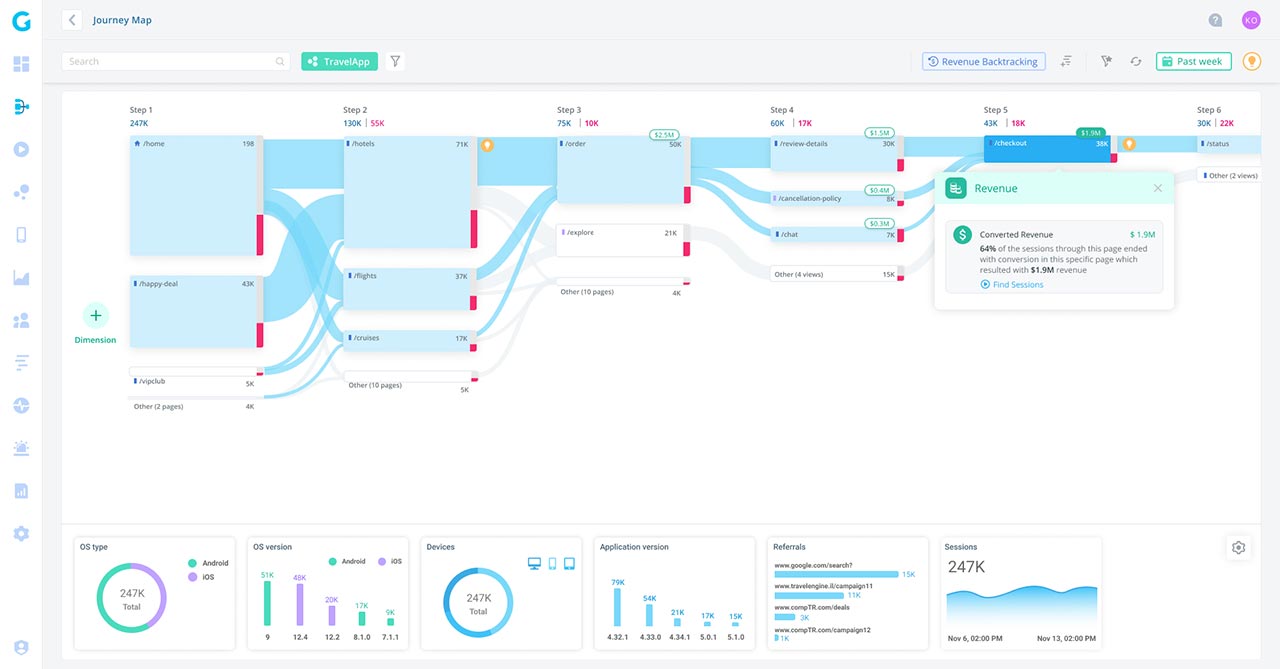This screenshot has width=1280, height=669.
Task: Add a Dimension with the plus button
Action: tap(95, 315)
